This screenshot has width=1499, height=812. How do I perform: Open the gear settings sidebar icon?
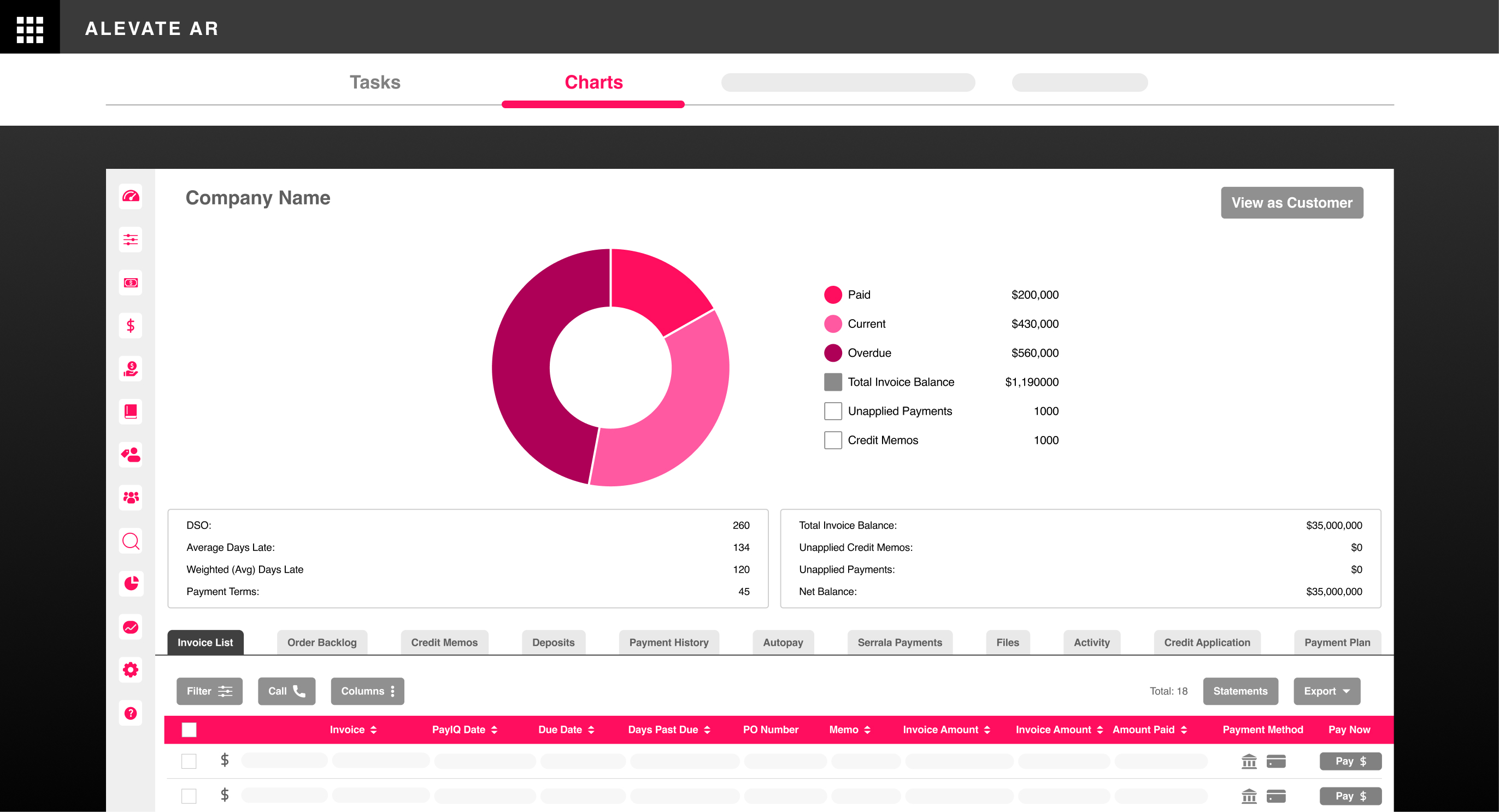[131, 669]
